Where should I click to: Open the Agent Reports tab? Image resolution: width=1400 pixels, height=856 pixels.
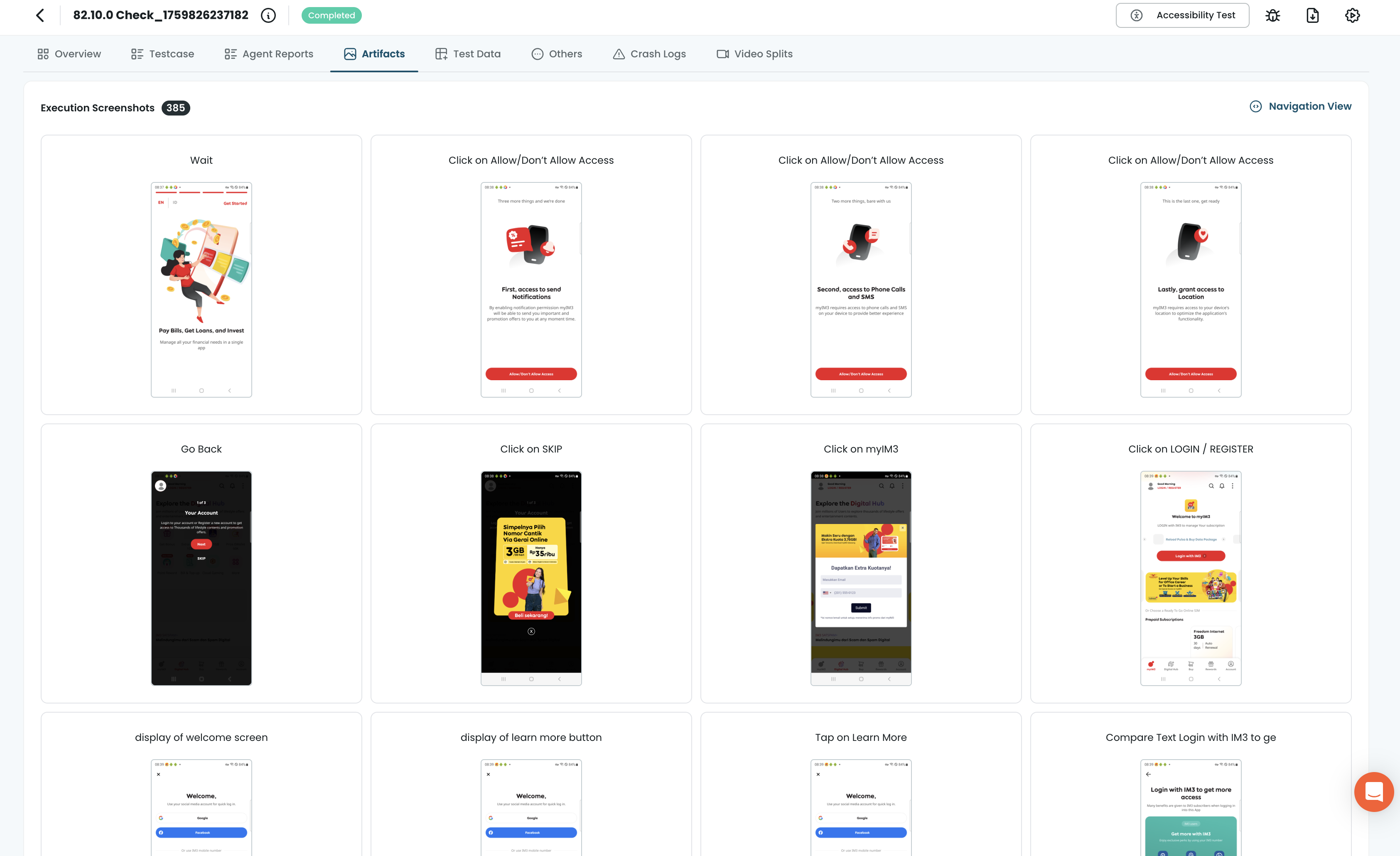[269, 54]
